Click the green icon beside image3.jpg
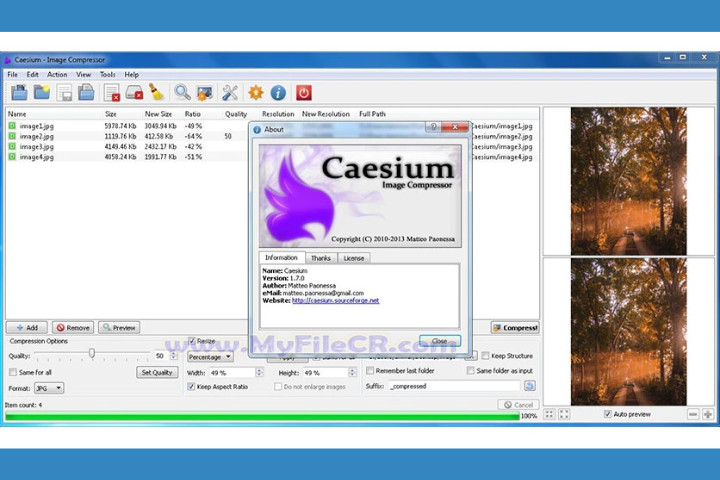 coord(12,146)
